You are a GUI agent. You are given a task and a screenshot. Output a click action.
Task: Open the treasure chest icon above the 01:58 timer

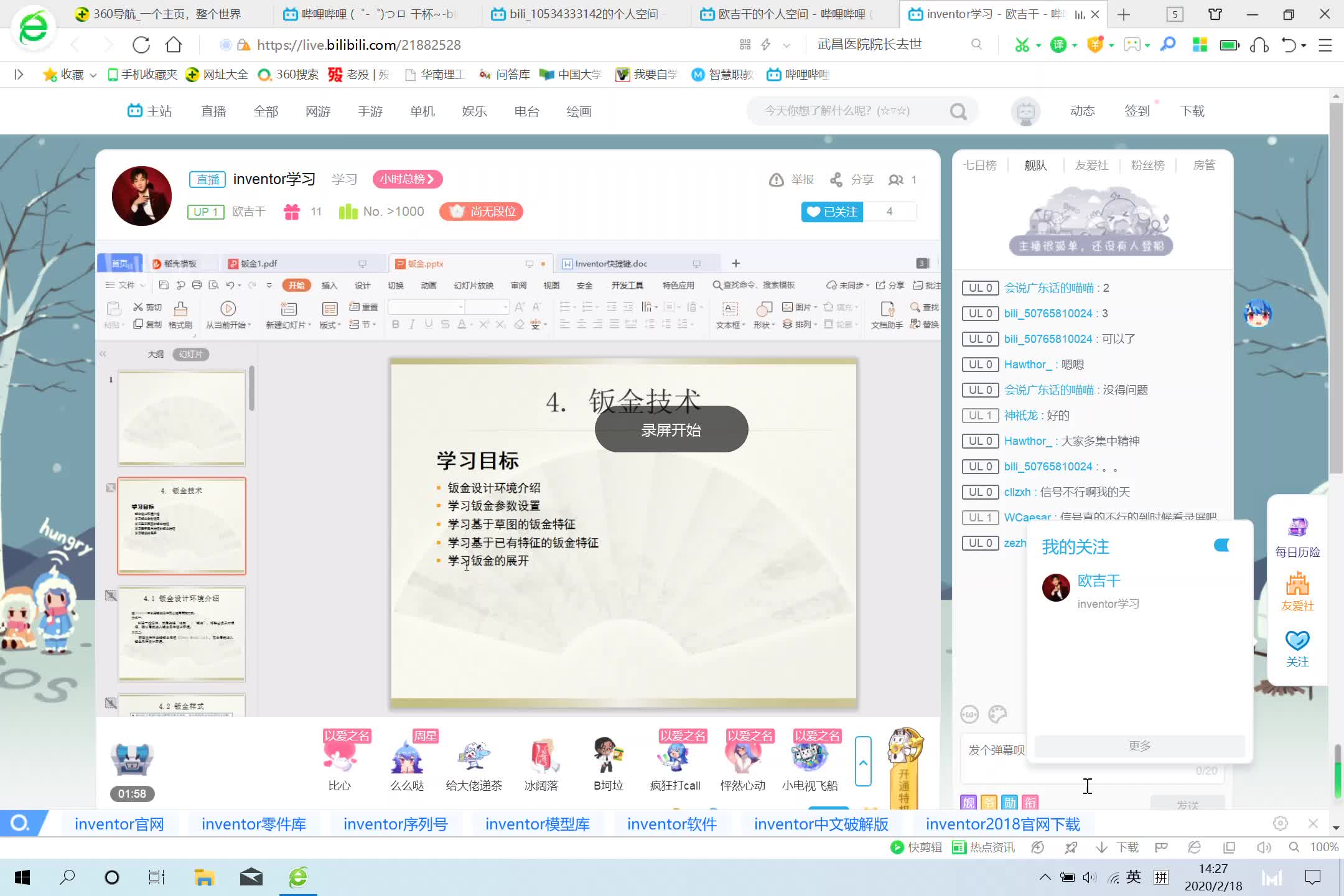132,758
